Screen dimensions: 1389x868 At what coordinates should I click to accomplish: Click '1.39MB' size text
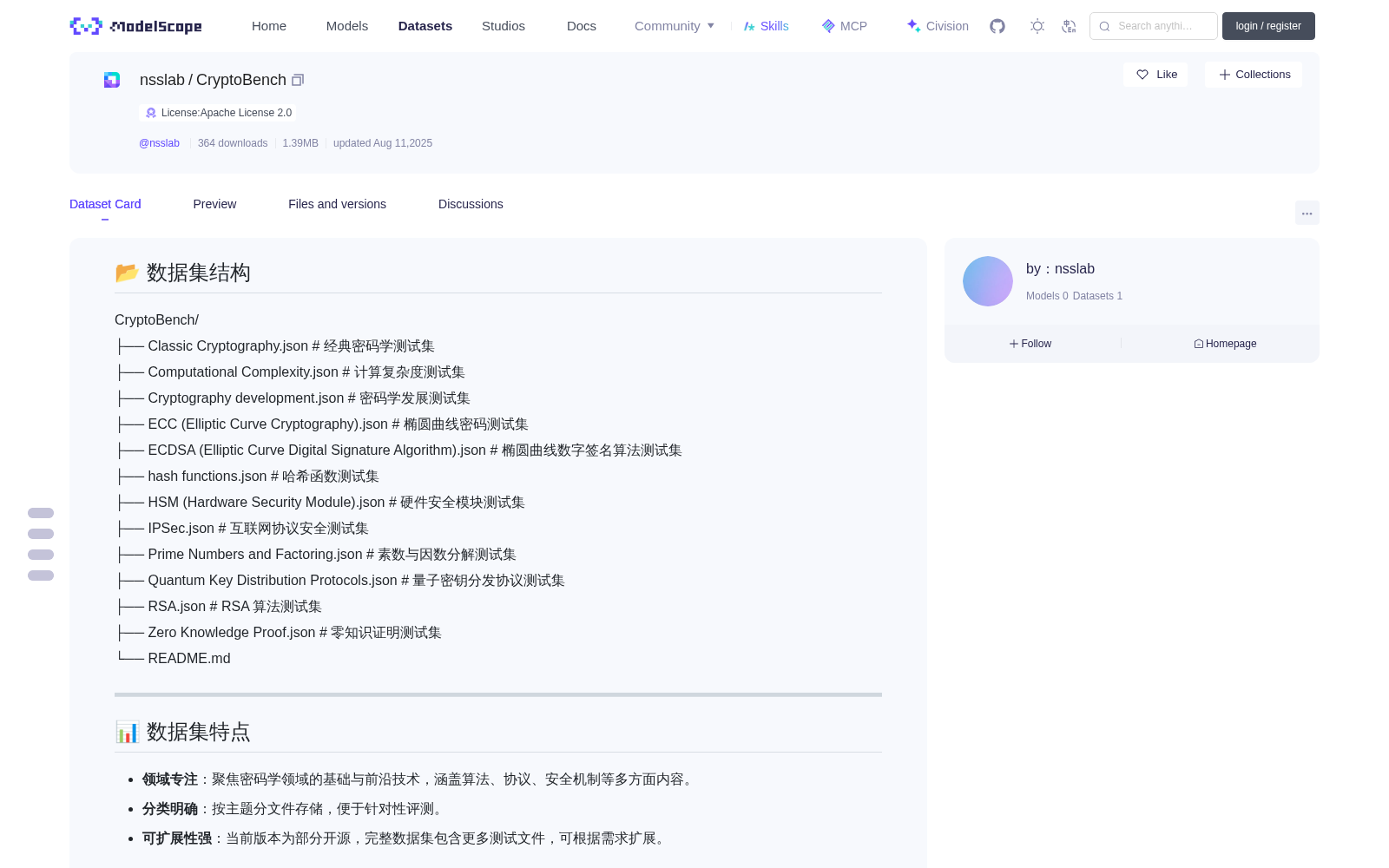[x=300, y=143]
